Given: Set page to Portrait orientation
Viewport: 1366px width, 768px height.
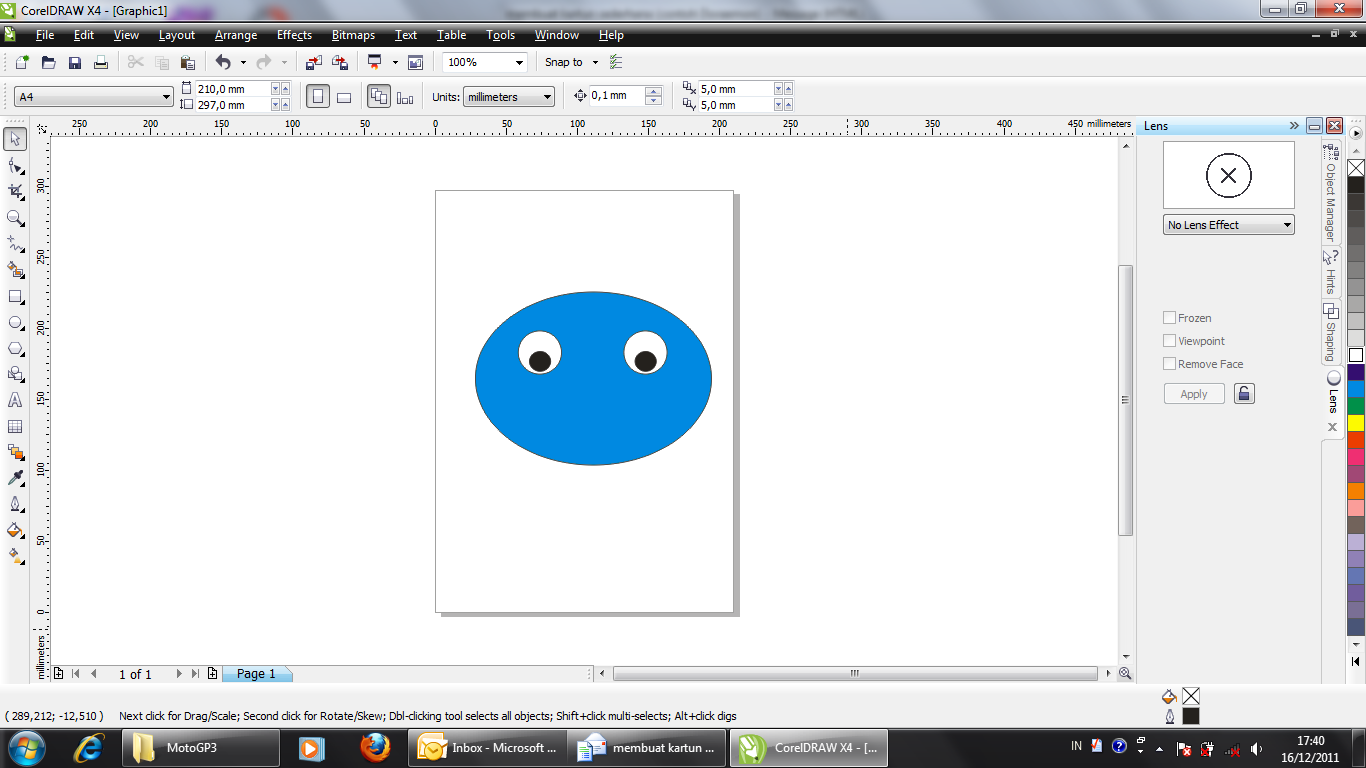Looking at the screenshot, I should coord(318,97).
